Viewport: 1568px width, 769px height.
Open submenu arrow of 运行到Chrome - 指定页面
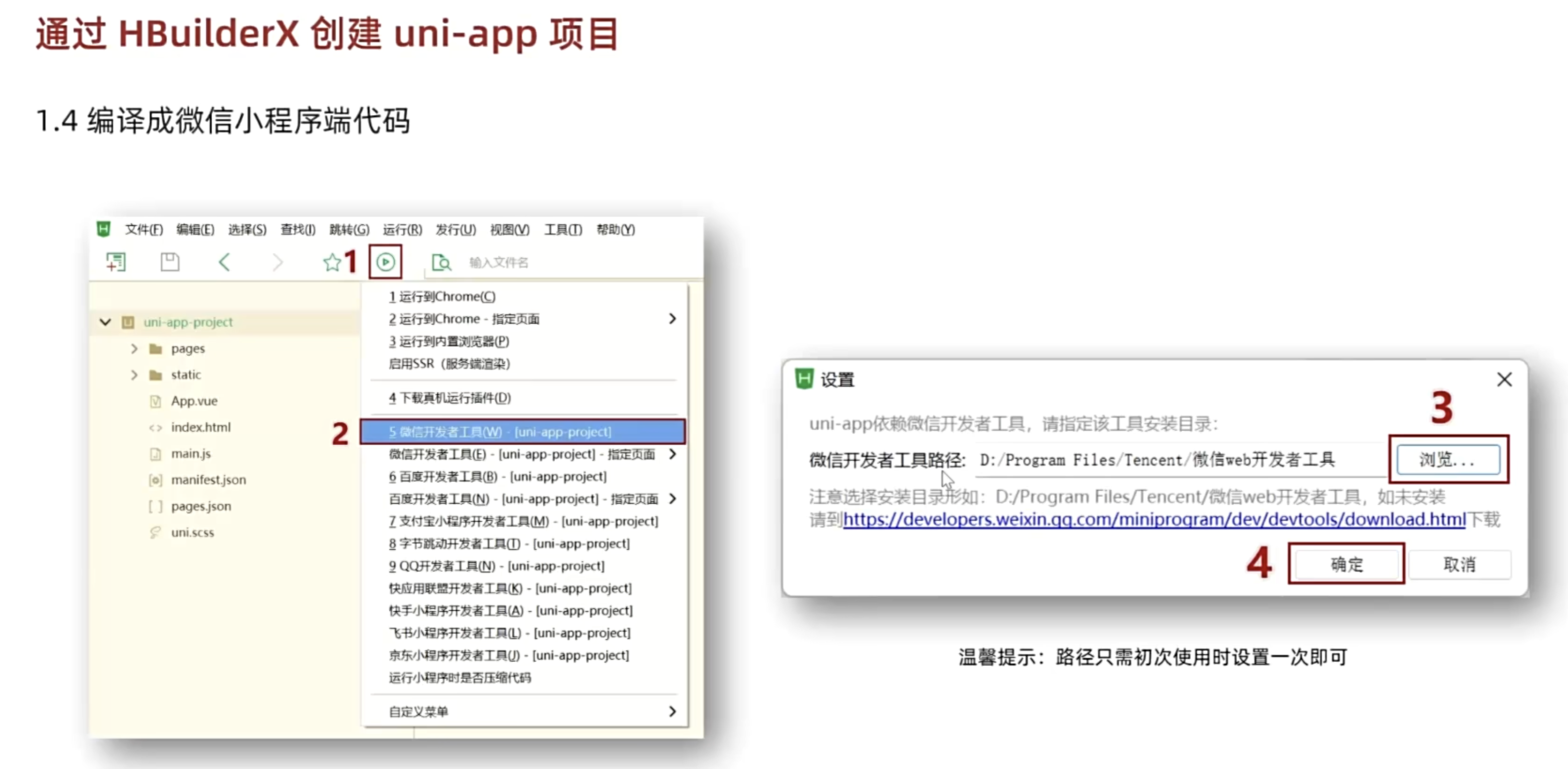[672, 319]
